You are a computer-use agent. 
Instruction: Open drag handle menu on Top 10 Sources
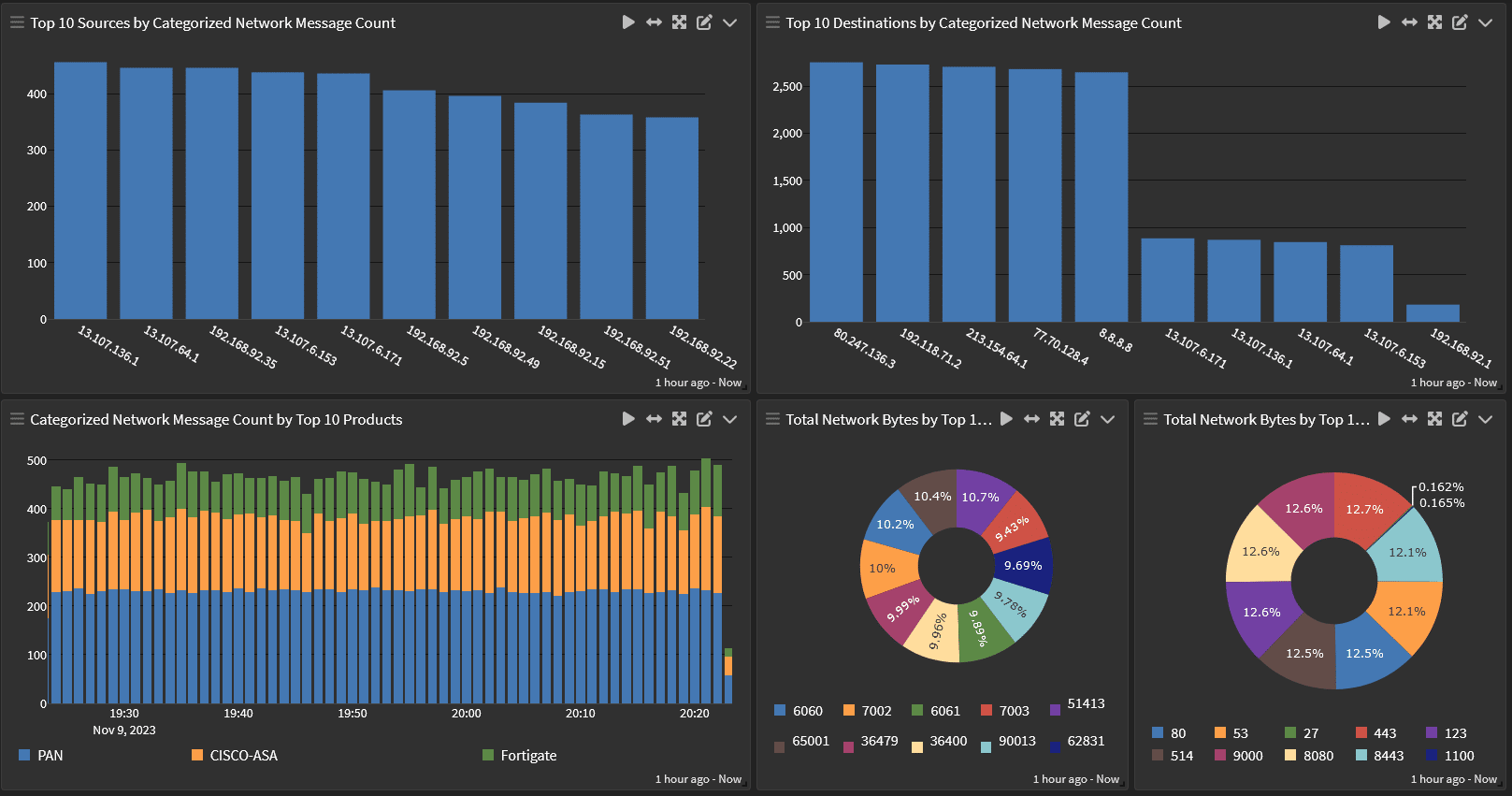pyautogui.click(x=17, y=22)
